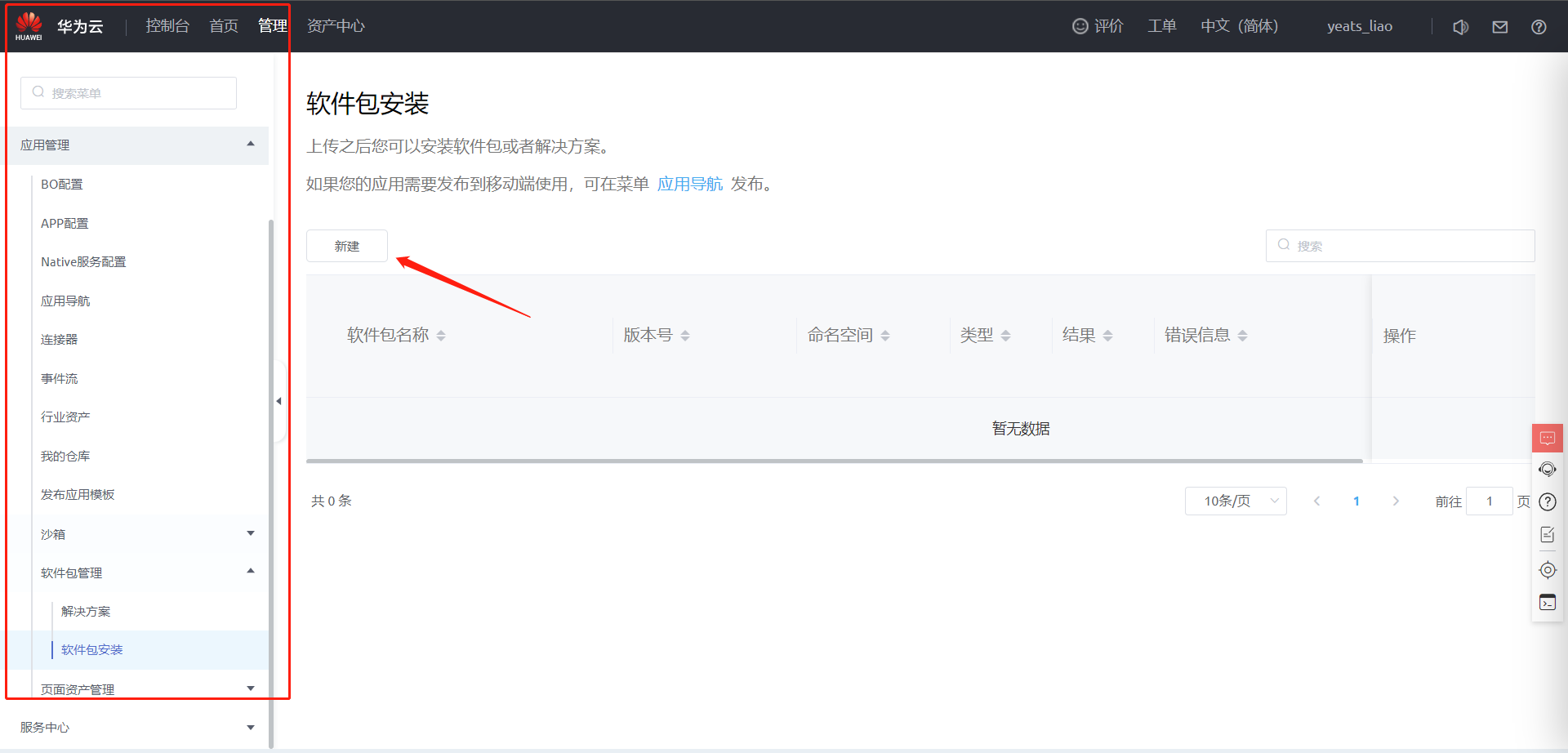Click the customer service headset icon
Screen dimensions: 1568x753
[x=1548, y=470]
